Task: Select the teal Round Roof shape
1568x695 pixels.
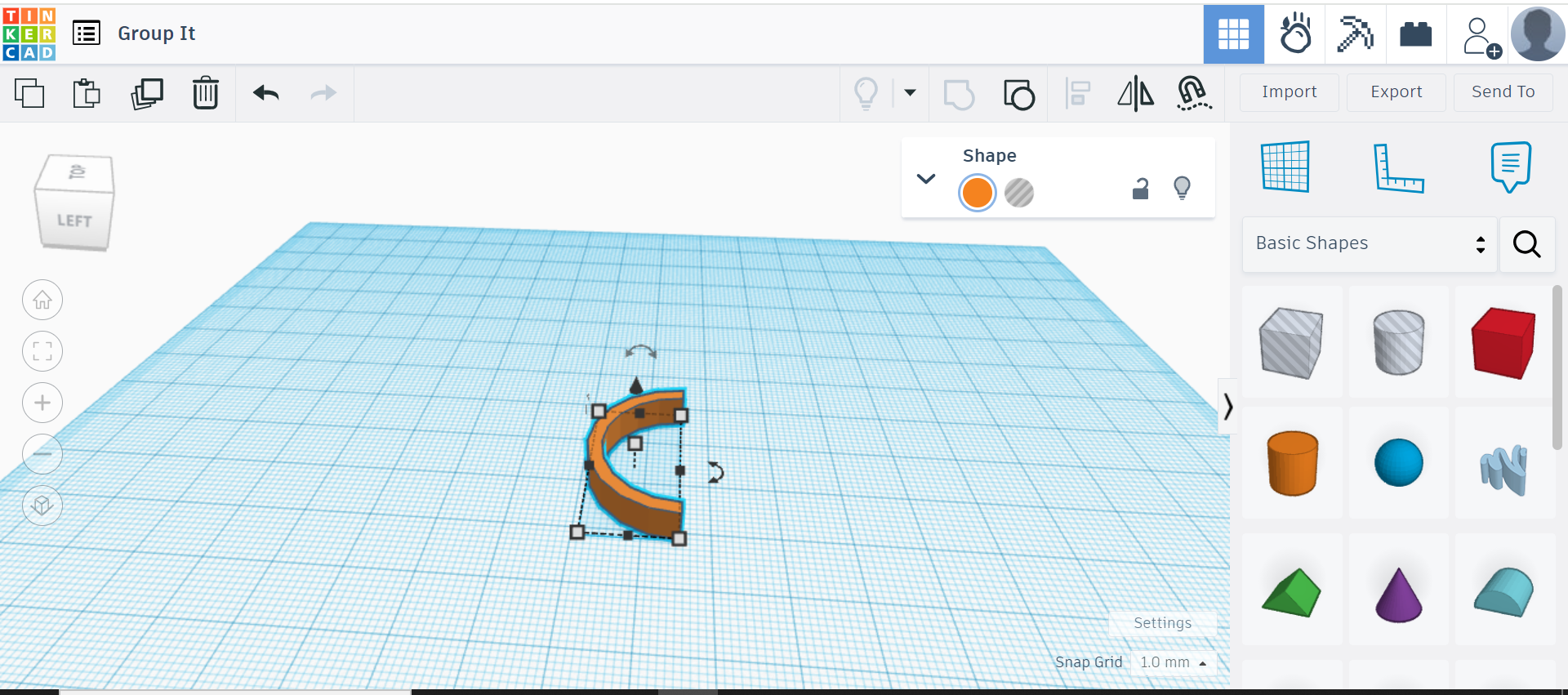Action: [x=1503, y=592]
